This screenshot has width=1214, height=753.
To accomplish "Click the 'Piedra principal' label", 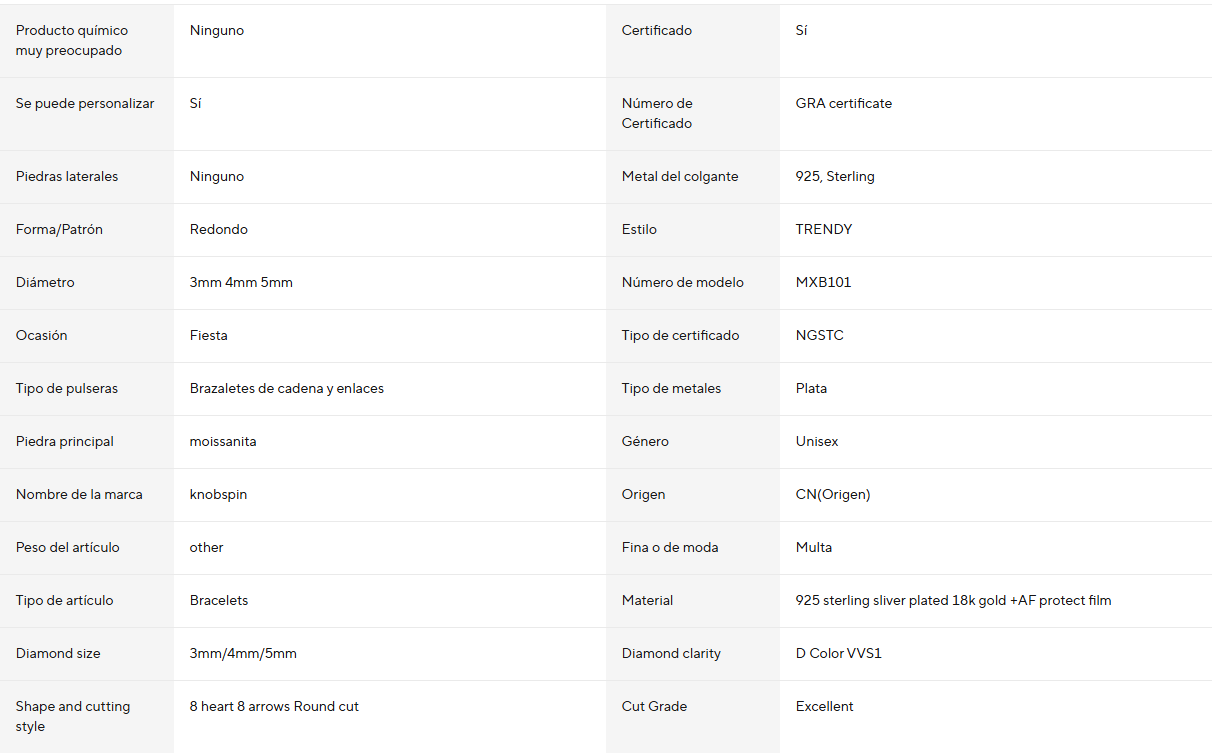I will click(x=65, y=441).
